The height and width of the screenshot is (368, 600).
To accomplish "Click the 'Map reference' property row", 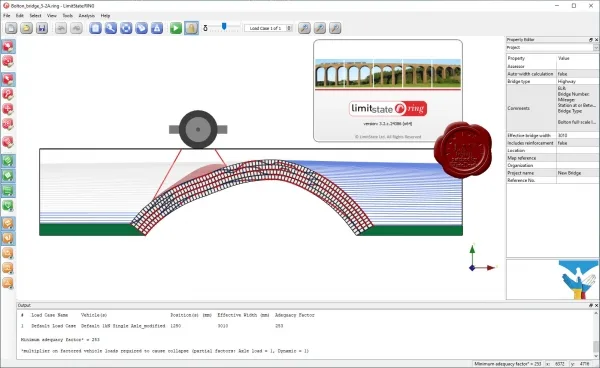I will point(553,158).
